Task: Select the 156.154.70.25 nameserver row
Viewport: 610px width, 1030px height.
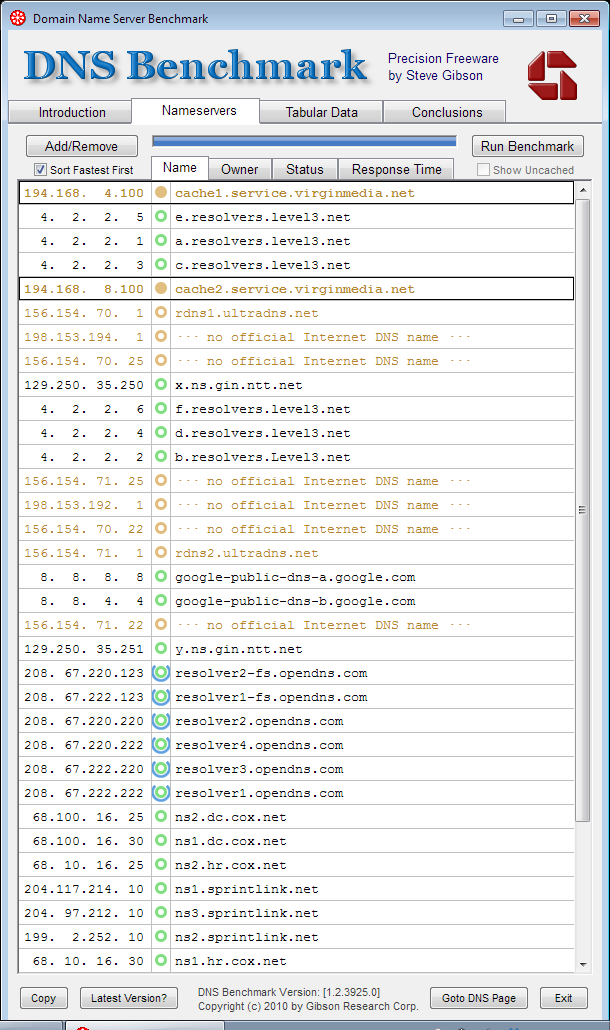Action: (x=296, y=361)
